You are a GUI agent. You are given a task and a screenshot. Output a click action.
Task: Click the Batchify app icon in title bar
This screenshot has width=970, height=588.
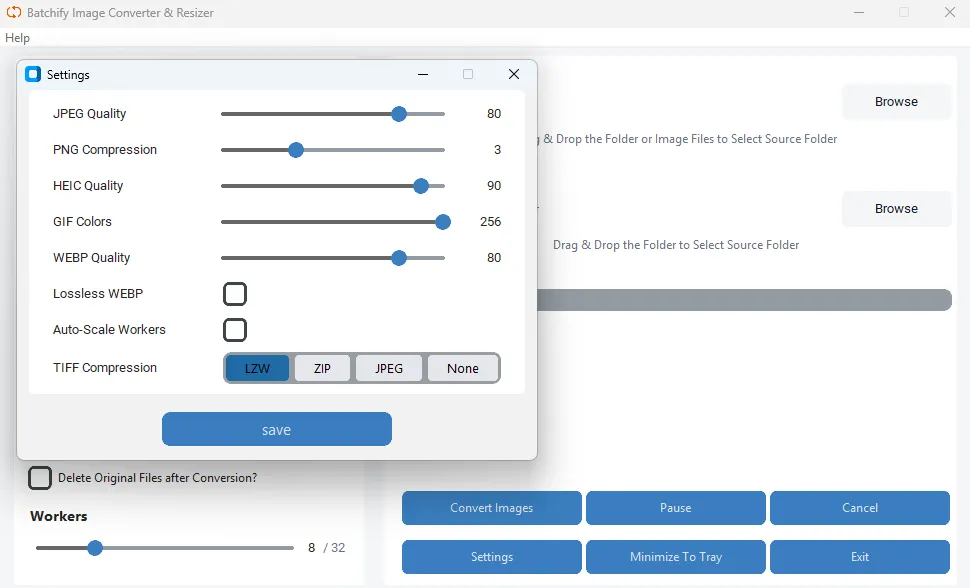coord(12,12)
